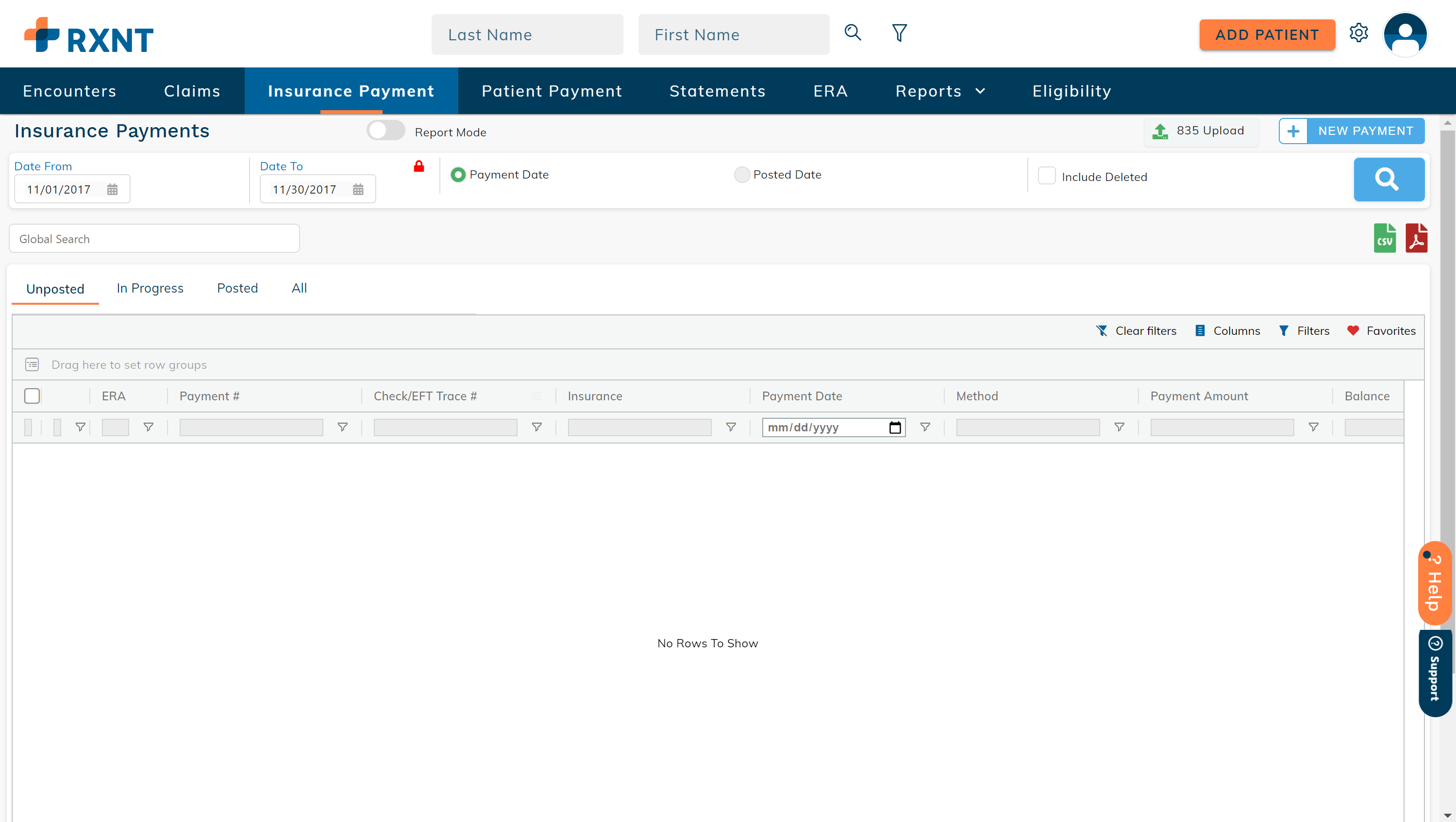Go to Claims tab
1456x822 pixels.
click(x=192, y=91)
